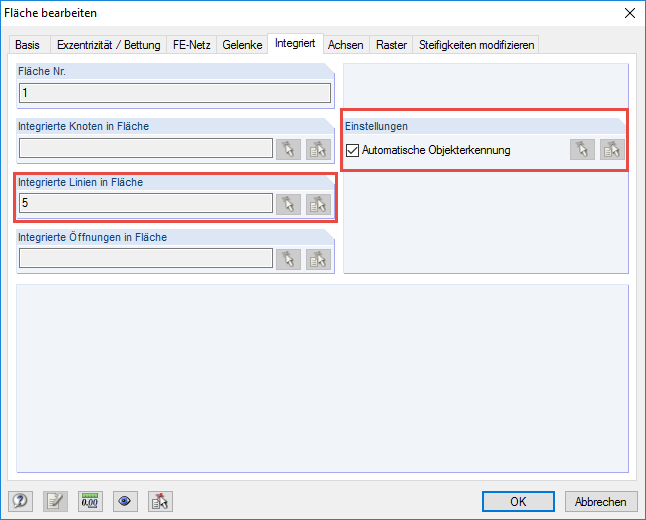Image resolution: width=646 pixels, height=520 pixels.
Task: Open line selection list for Integrierte Linien
Action: (318, 204)
